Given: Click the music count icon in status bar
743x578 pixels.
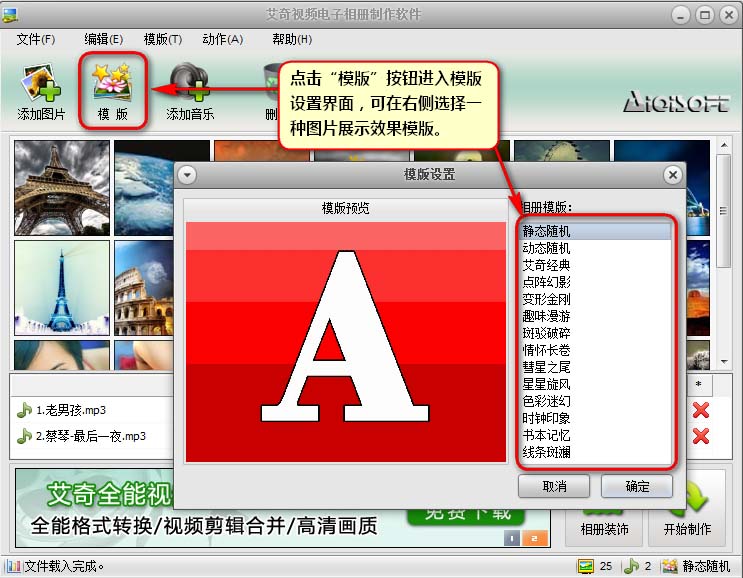Looking at the screenshot, I should click(x=631, y=566).
